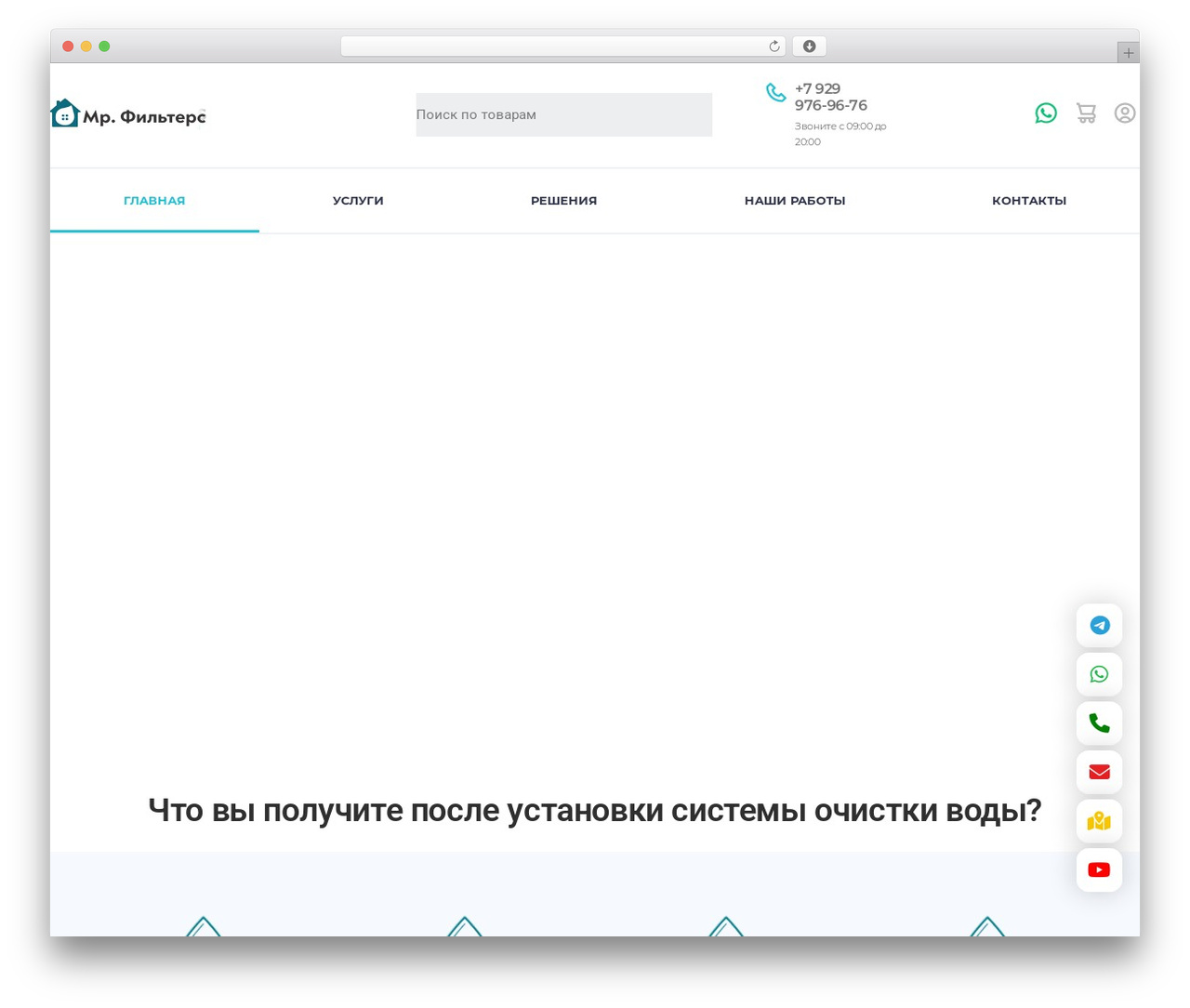Call the phone number +7 929 976-96-76
Screen dimensions: 1190x1008
click(x=831, y=98)
